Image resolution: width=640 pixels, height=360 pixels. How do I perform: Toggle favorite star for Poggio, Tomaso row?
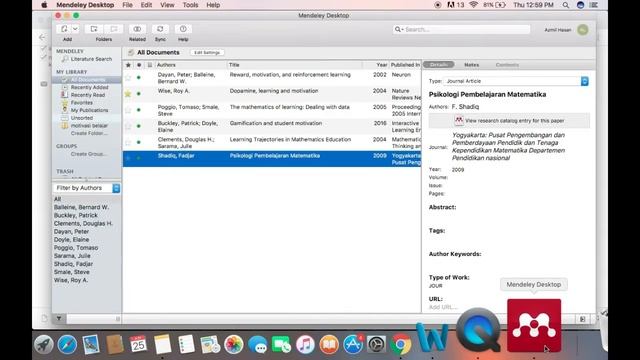pyautogui.click(x=128, y=110)
